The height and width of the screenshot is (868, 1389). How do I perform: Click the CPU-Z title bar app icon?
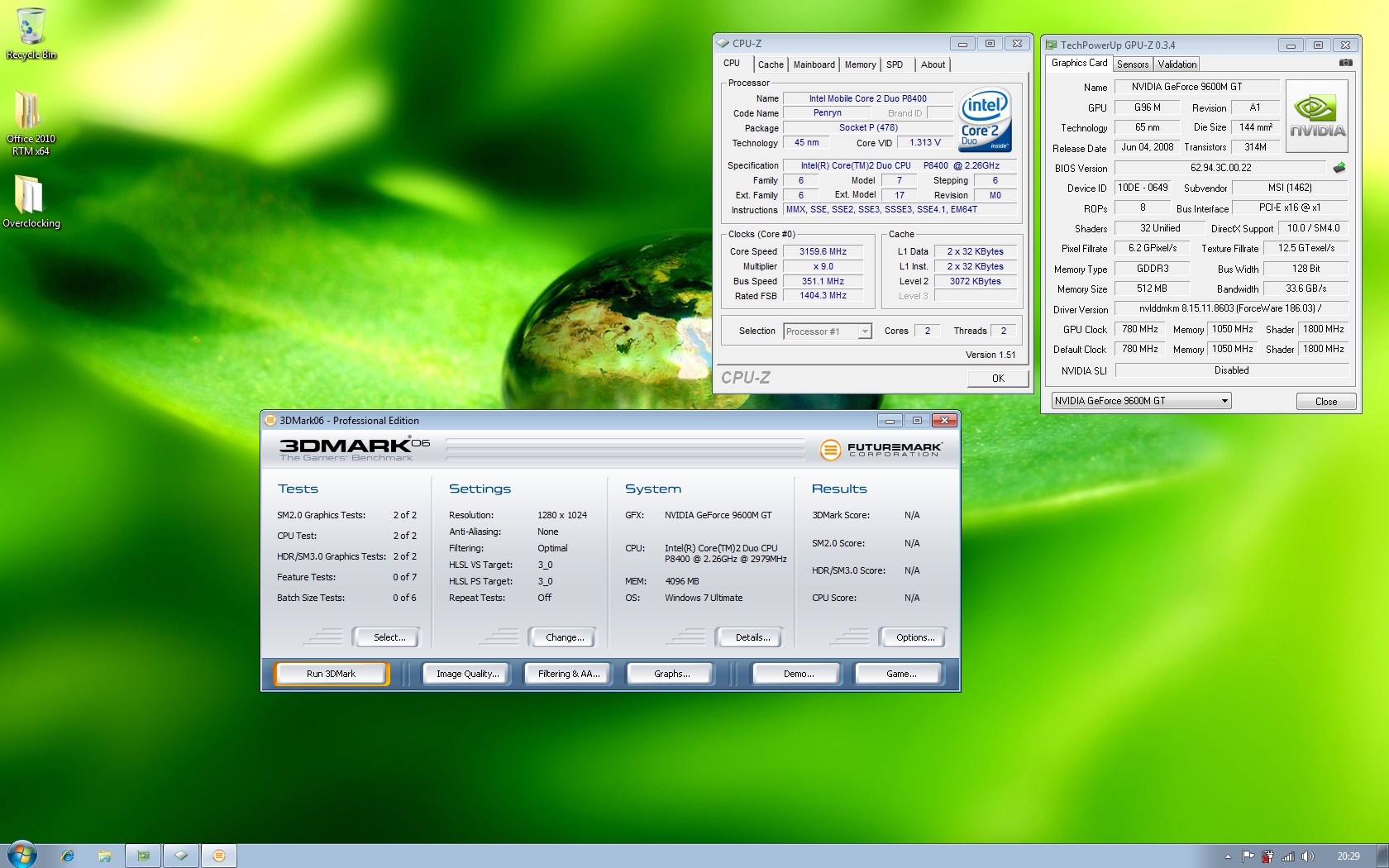coord(723,43)
